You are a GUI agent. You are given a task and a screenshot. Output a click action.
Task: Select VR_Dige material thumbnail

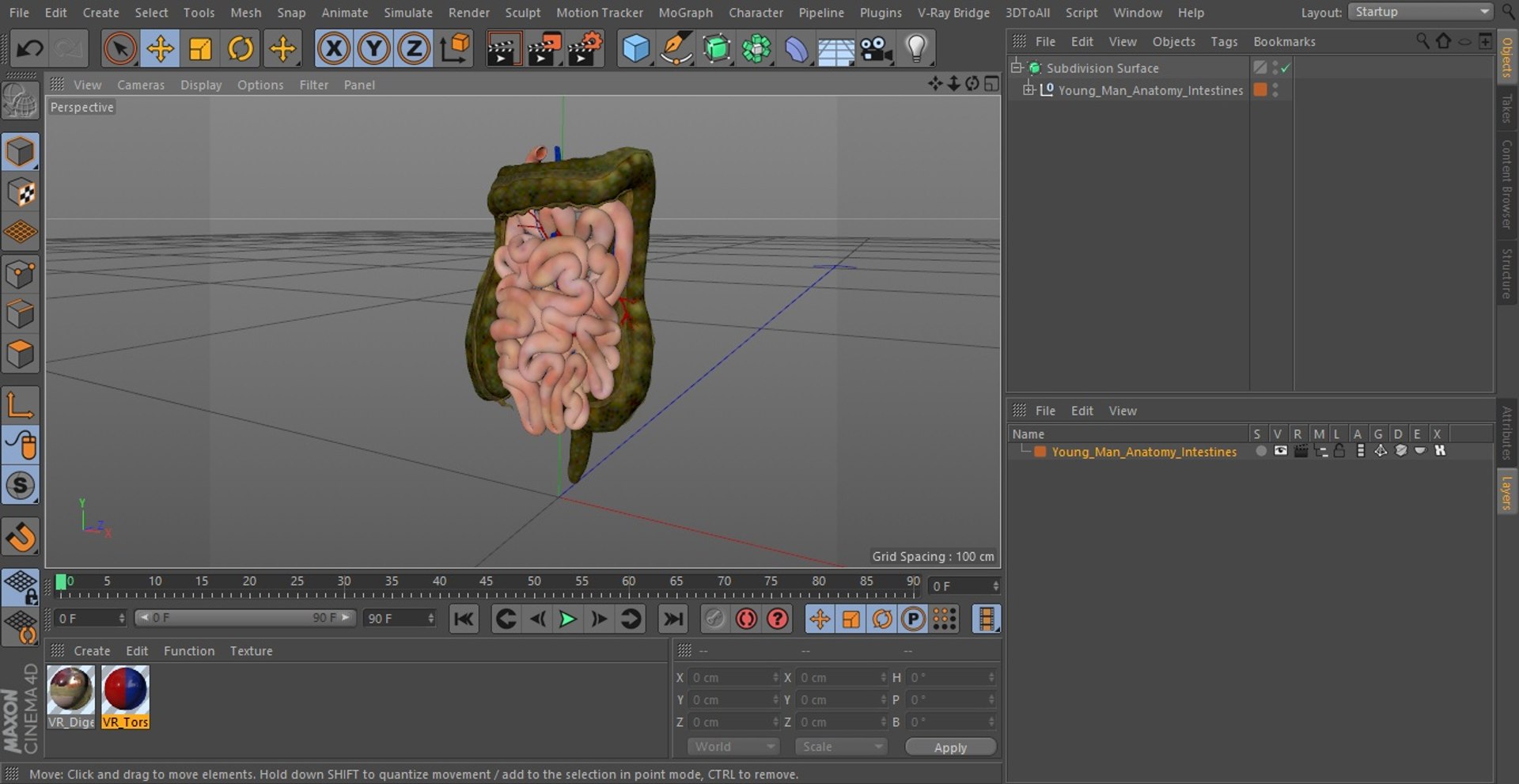pos(70,697)
